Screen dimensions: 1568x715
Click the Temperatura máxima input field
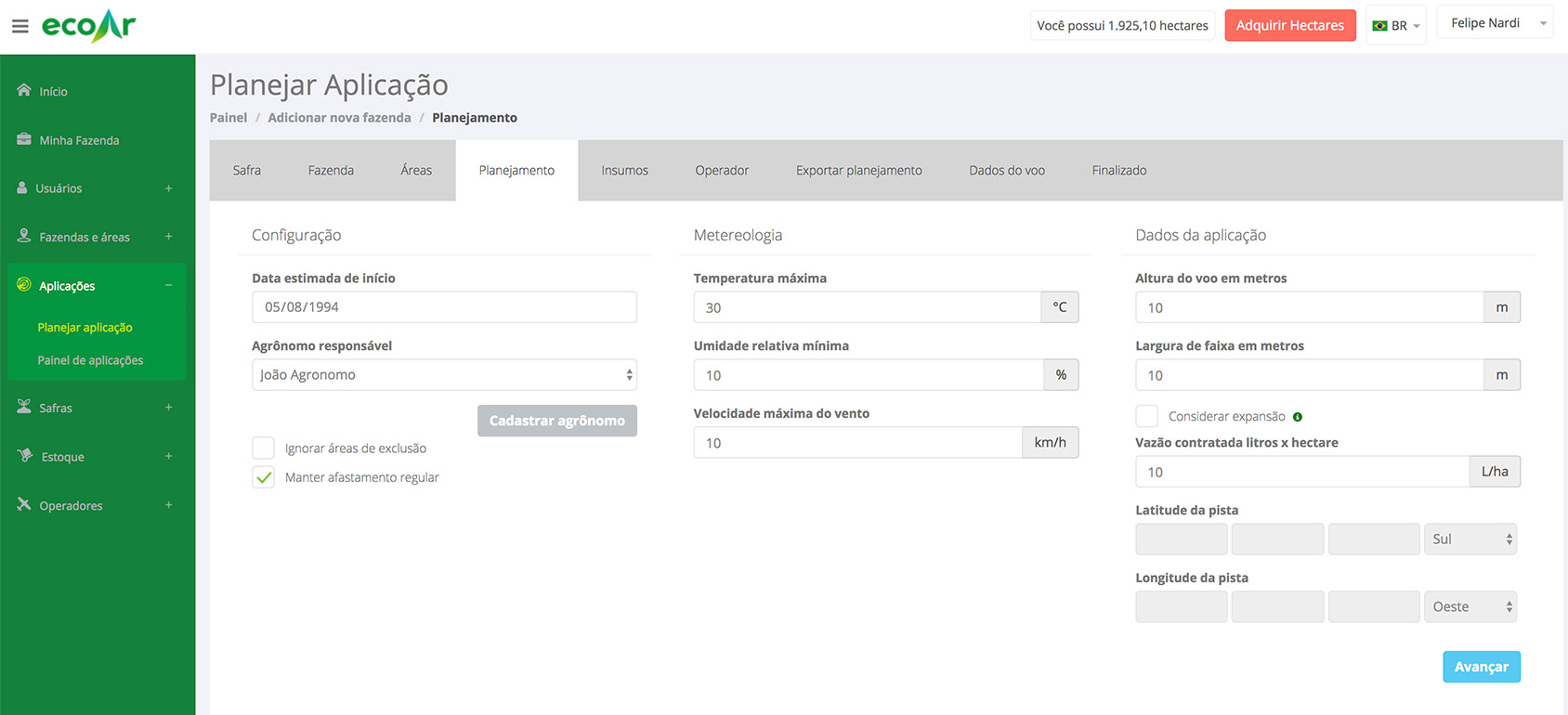867,307
